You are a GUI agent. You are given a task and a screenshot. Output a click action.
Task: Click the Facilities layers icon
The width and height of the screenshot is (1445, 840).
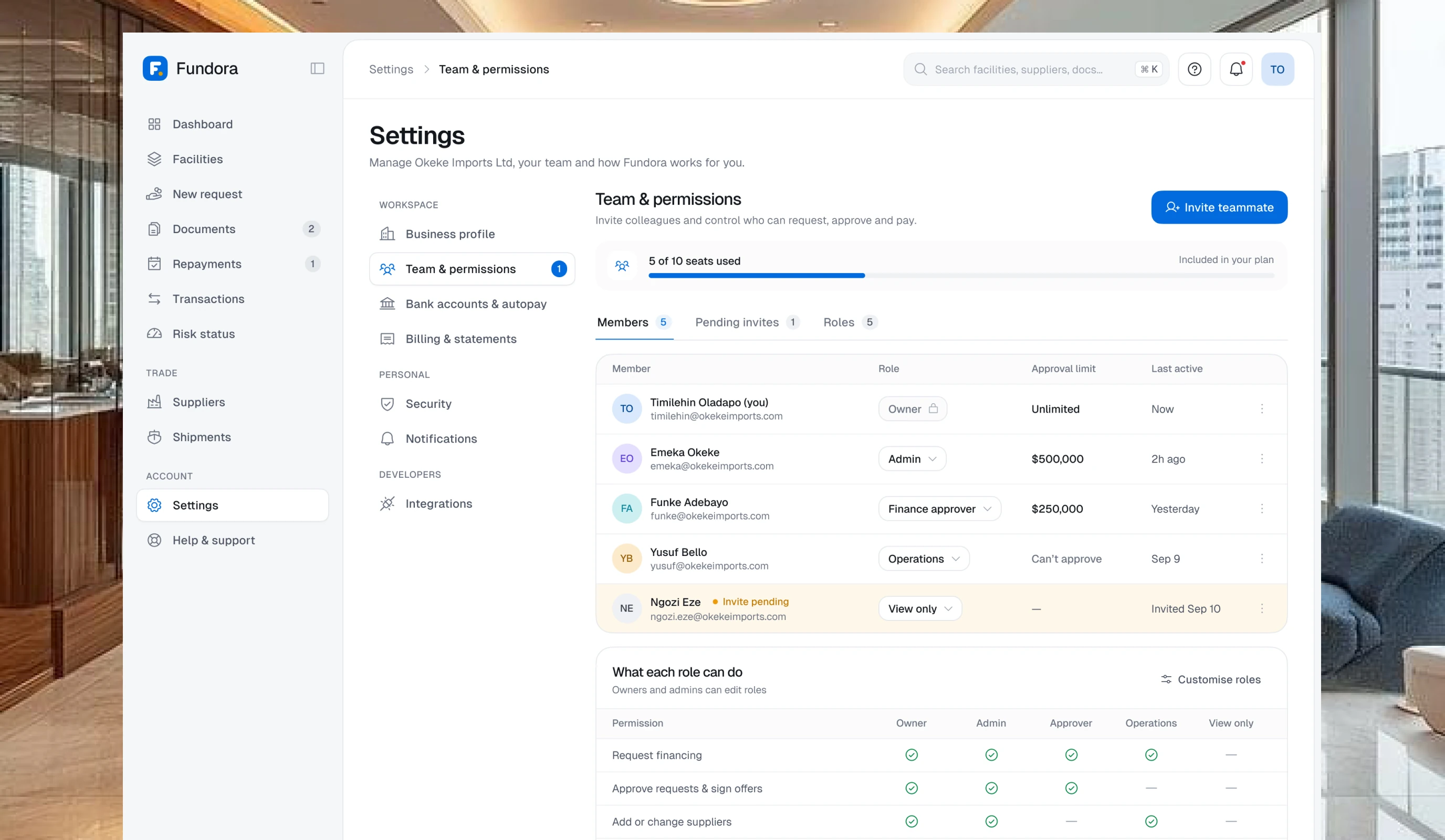point(154,159)
